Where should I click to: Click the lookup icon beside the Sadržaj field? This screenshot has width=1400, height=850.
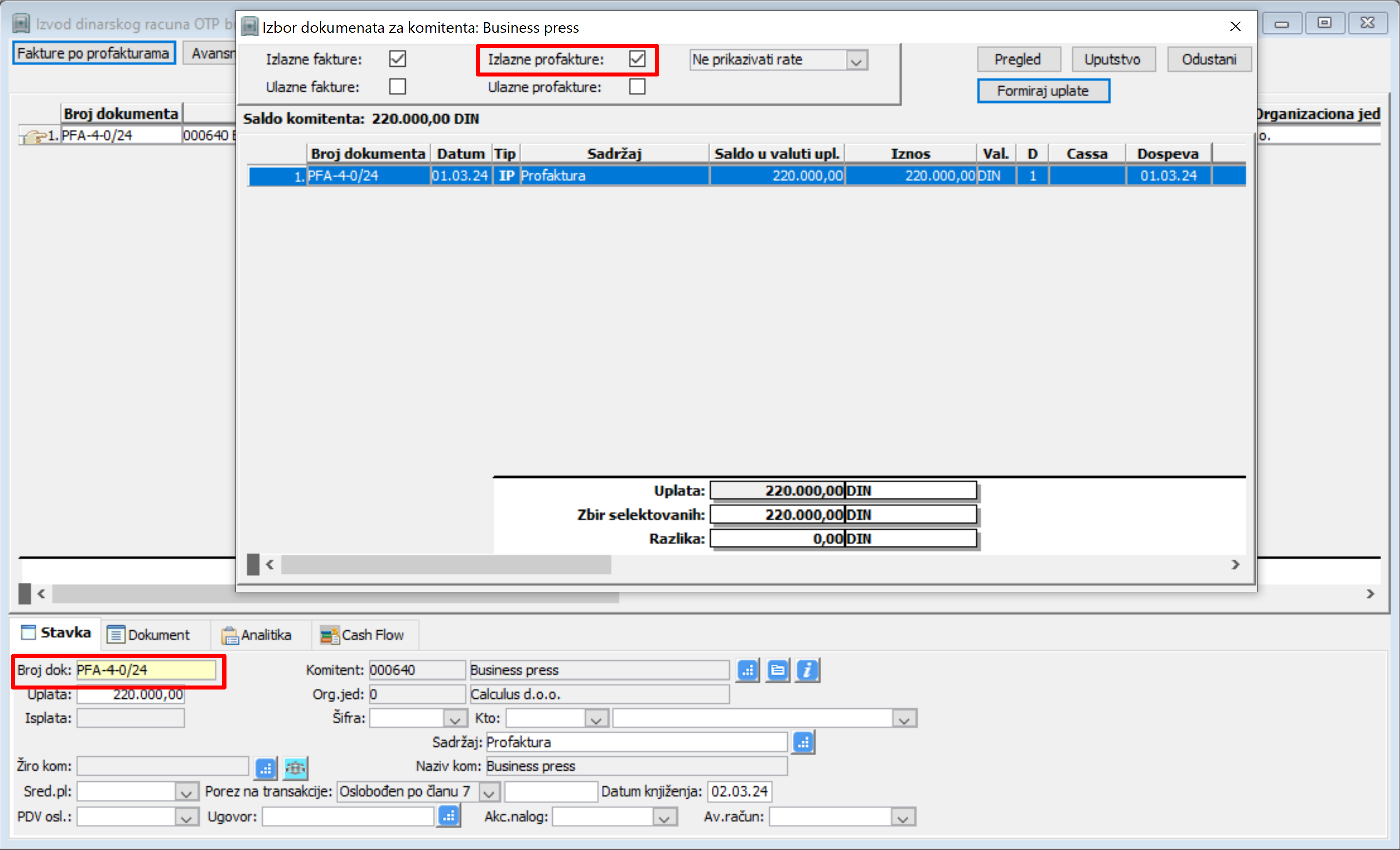(x=803, y=742)
